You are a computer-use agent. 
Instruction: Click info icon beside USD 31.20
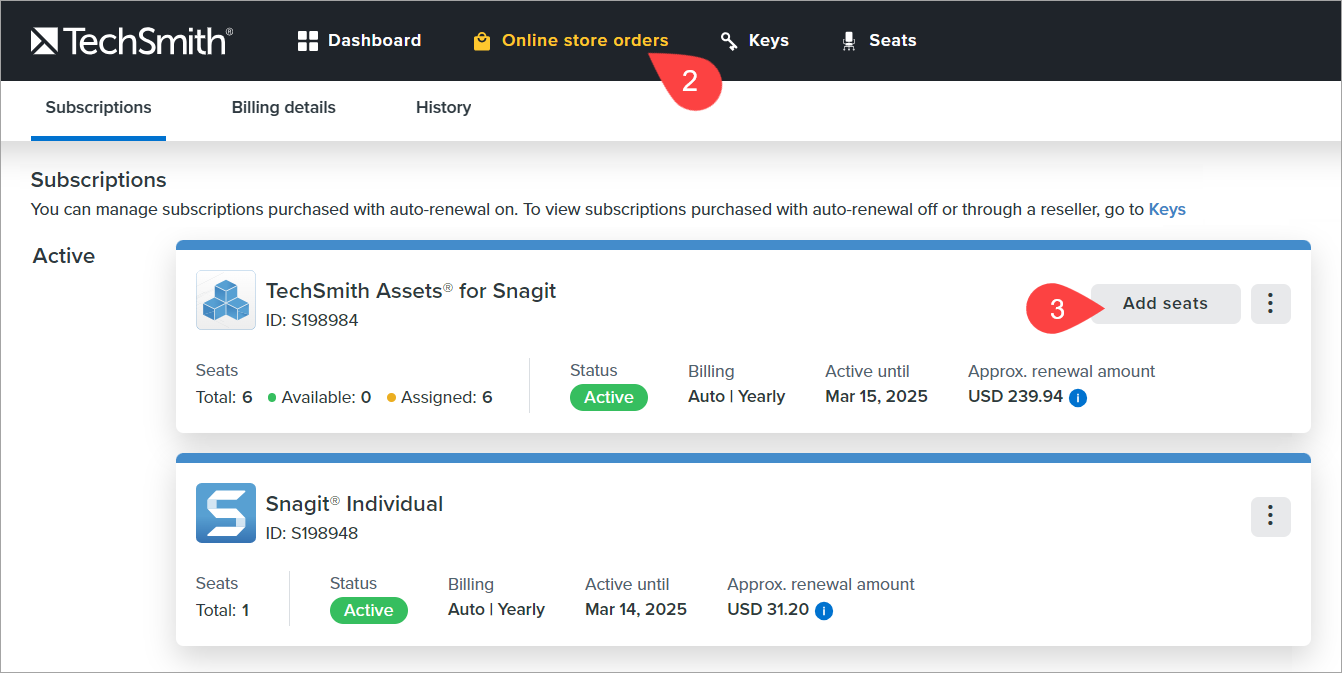coord(824,610)
